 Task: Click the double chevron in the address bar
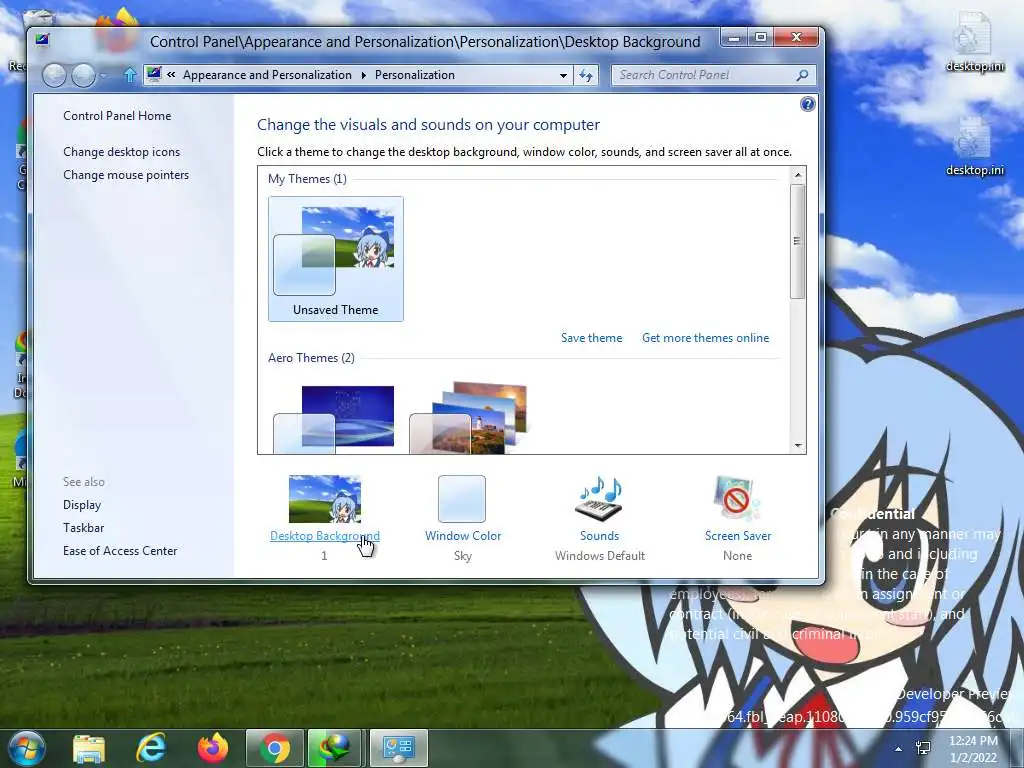[171, 74]
